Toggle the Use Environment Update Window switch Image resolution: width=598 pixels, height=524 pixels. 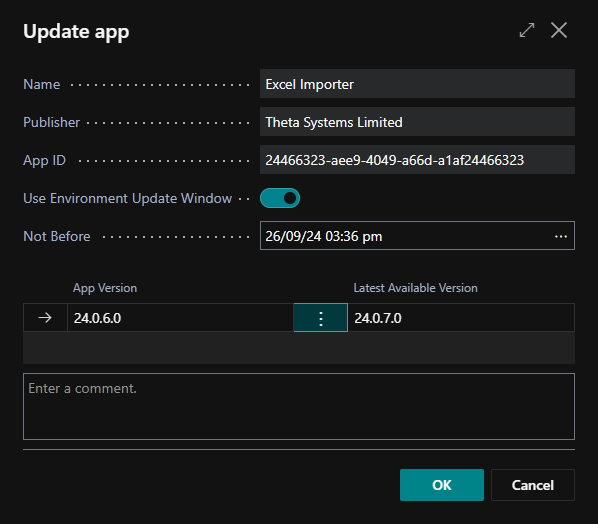tap(280, 198)
